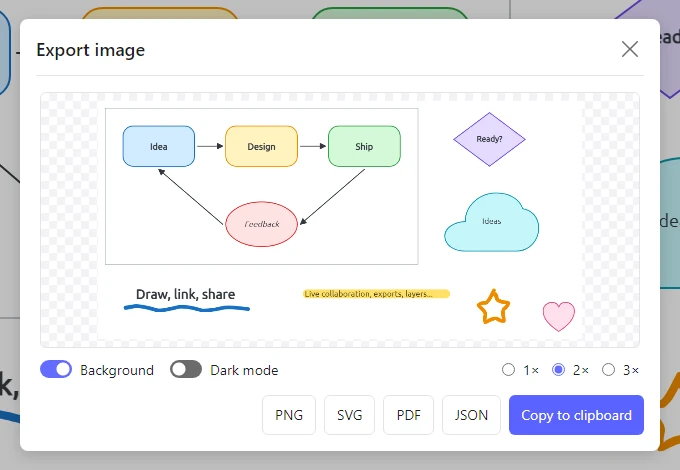Click the Ideas cloud shape in preview
The width and height of the screenshot is (680, 470).
tap(492, 222)
